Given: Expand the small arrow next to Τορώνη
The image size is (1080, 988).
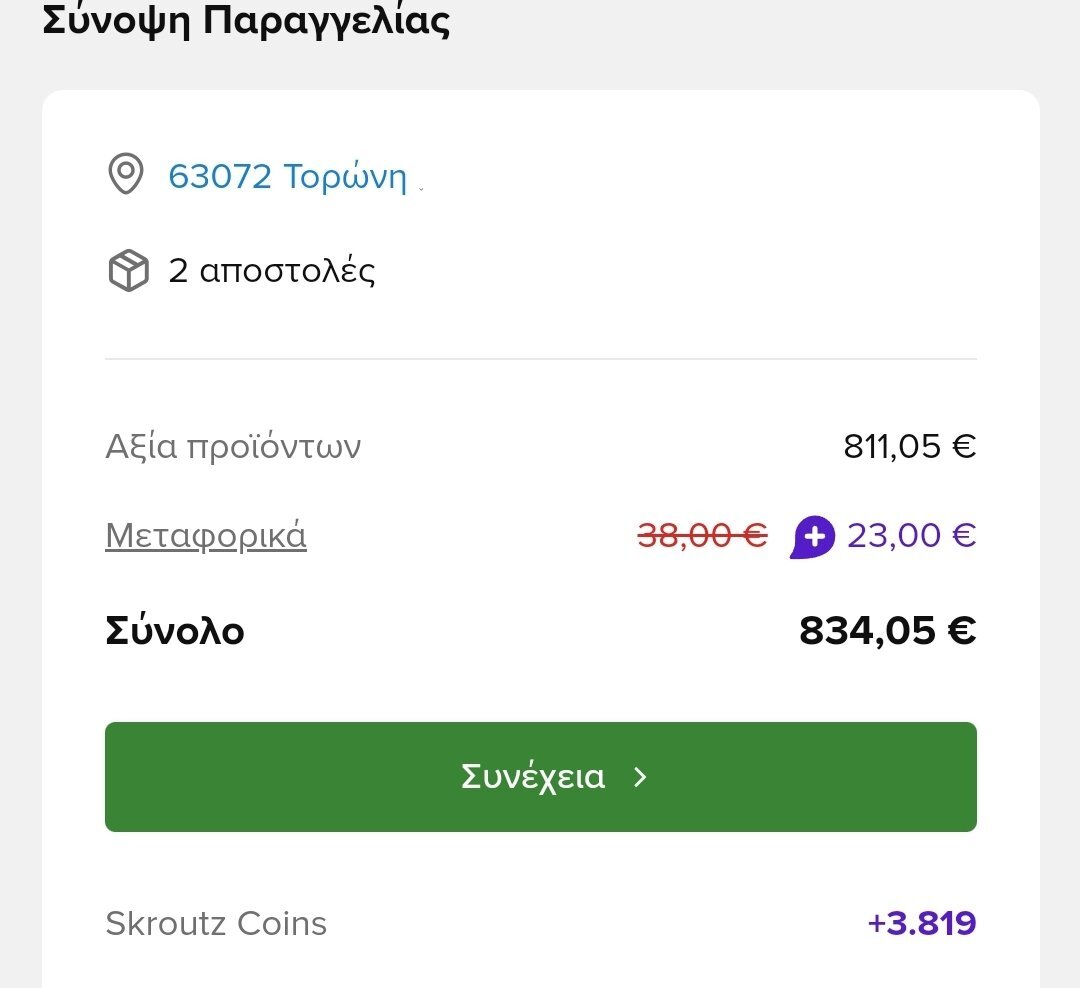Looking at the screenshot, I should [421, 188].
